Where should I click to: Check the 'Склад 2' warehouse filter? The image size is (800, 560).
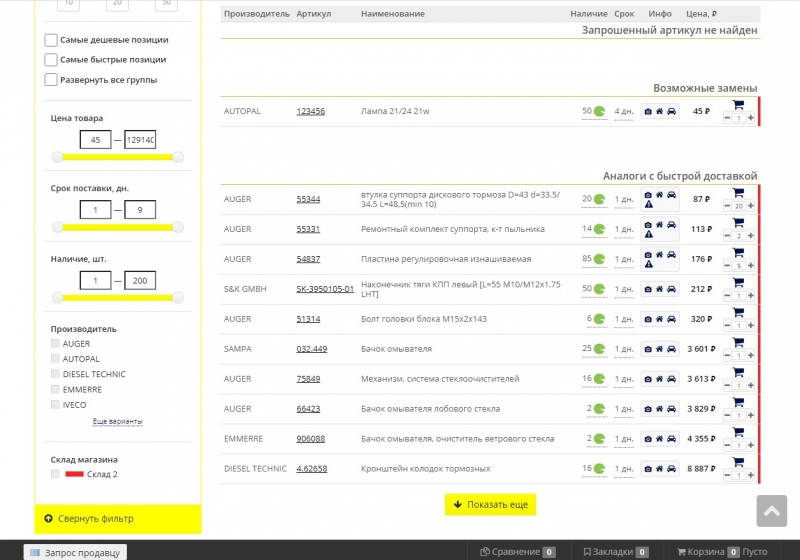[x=55, y=474]
